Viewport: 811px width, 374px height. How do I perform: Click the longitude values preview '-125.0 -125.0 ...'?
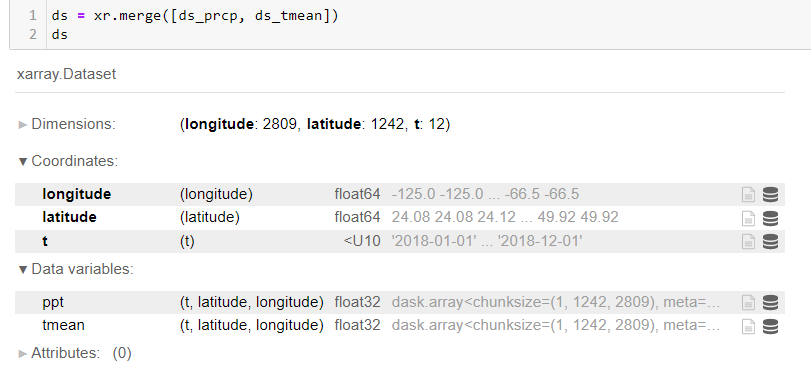coord(486,195)
